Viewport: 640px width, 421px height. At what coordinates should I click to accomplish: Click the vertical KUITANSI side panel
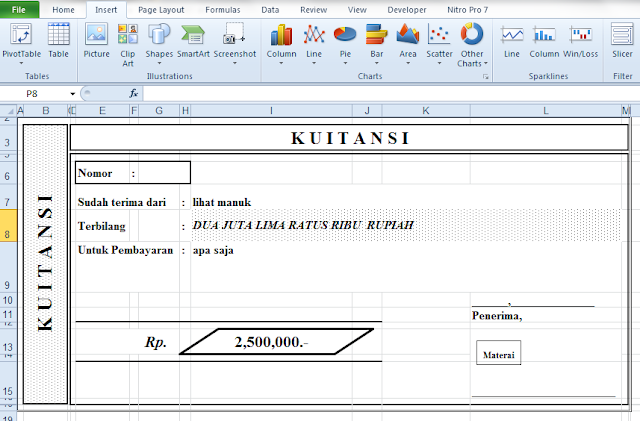pos(45,264)
